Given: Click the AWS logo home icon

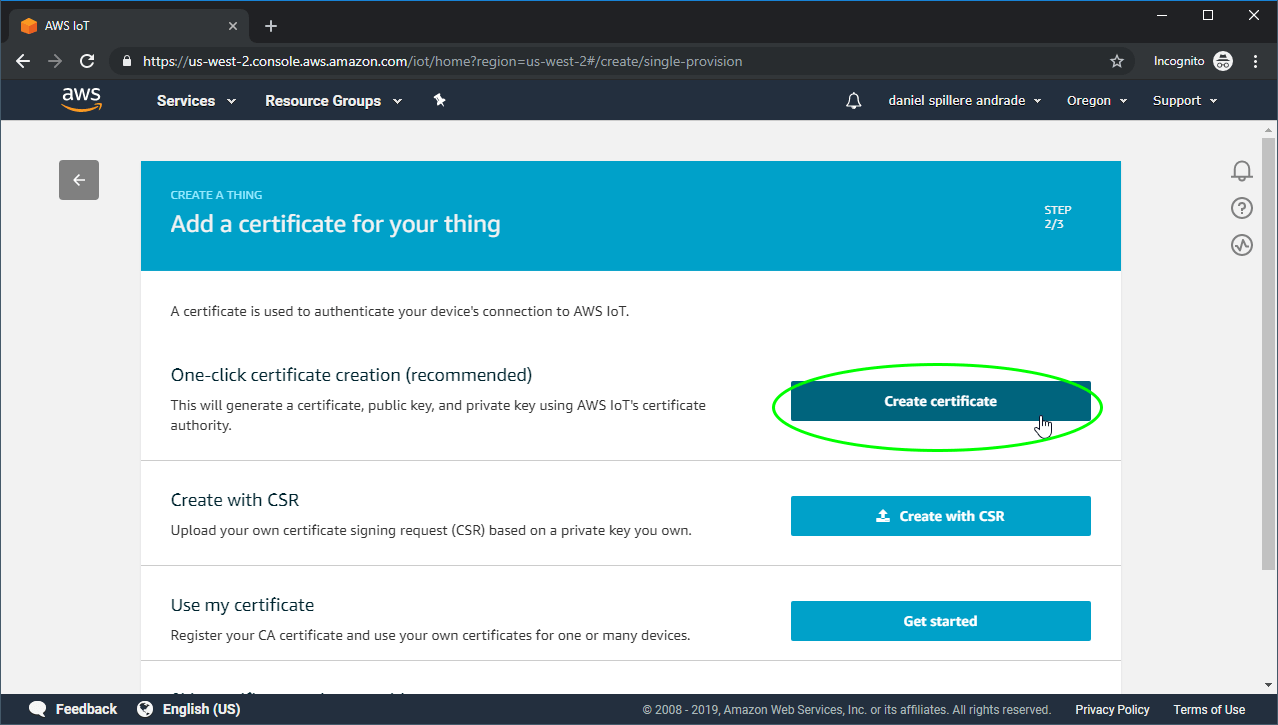Looking at the screenshot, I should point(81,100).
